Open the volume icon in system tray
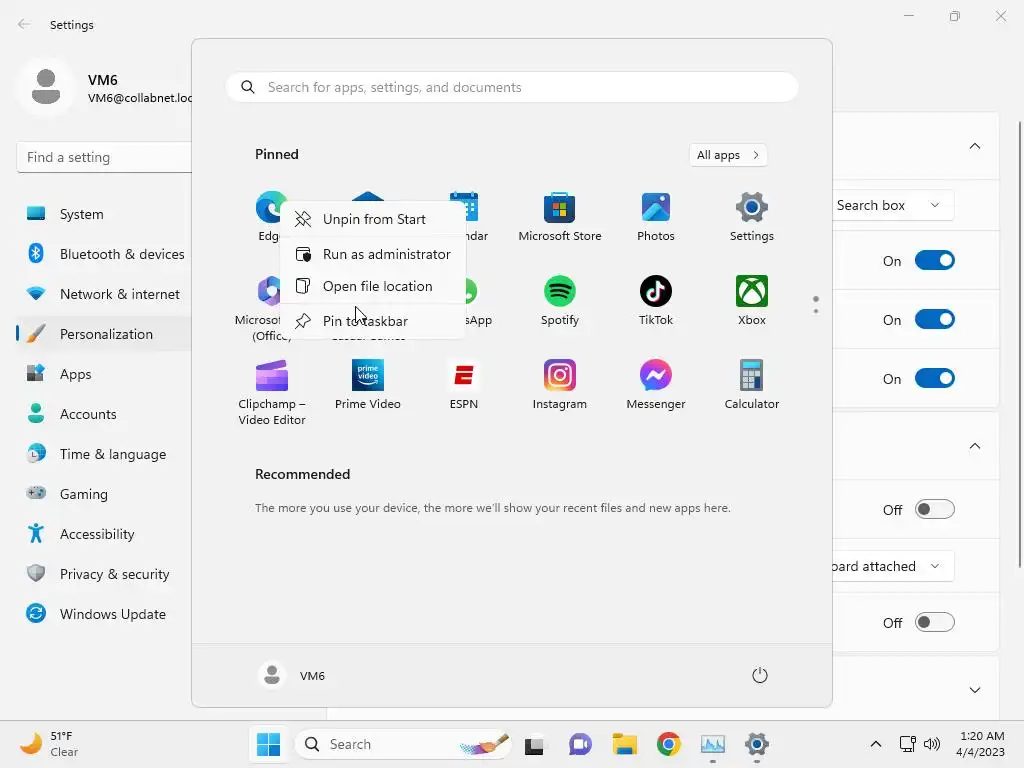Viewport: 1024px width, 768px height. click(932, 744)
